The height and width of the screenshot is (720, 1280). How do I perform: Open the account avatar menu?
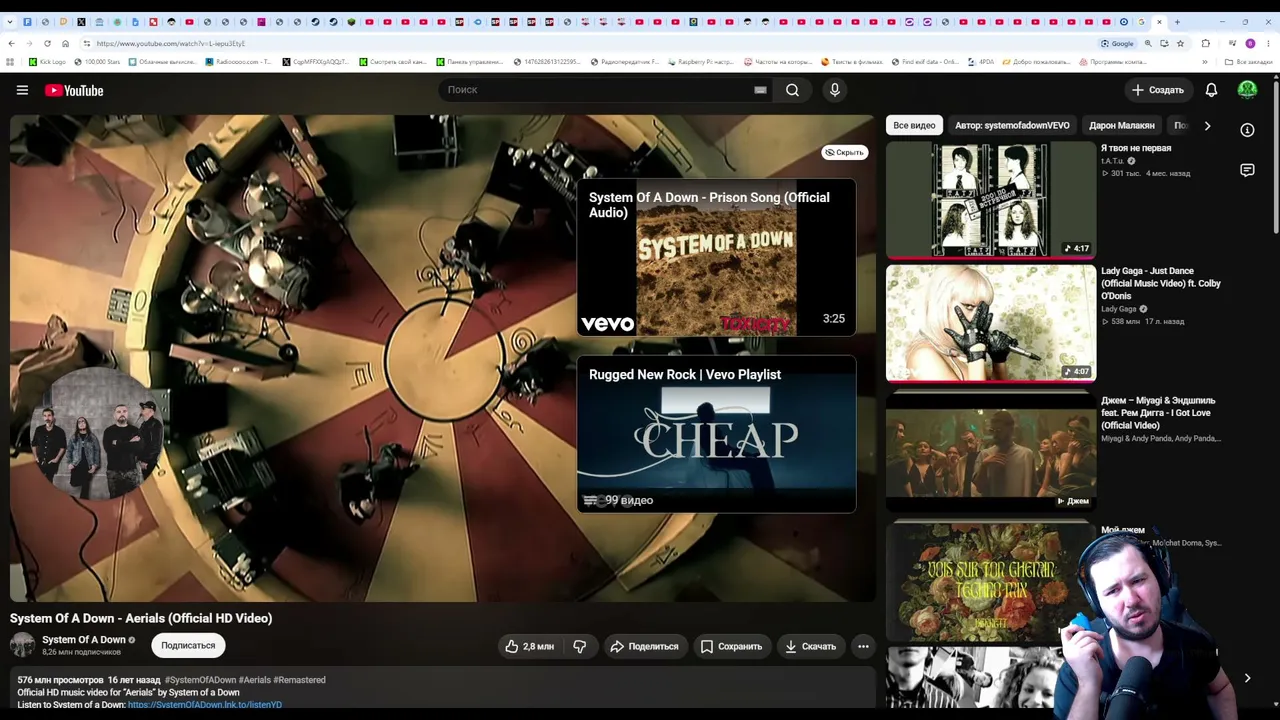[x=1247, y=90]
